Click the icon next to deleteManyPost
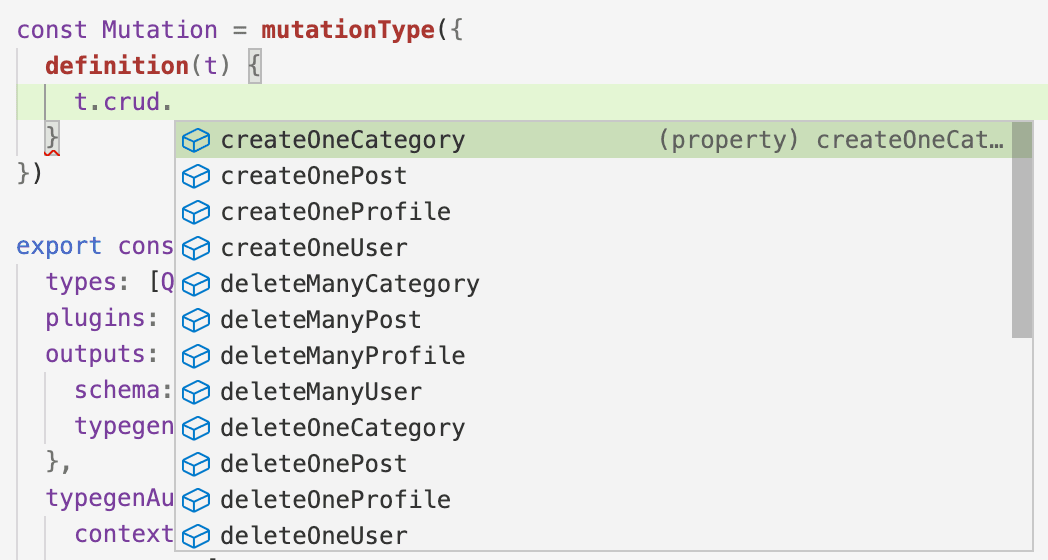Viewport: 1048px width, 560px height. click(196, 321)
